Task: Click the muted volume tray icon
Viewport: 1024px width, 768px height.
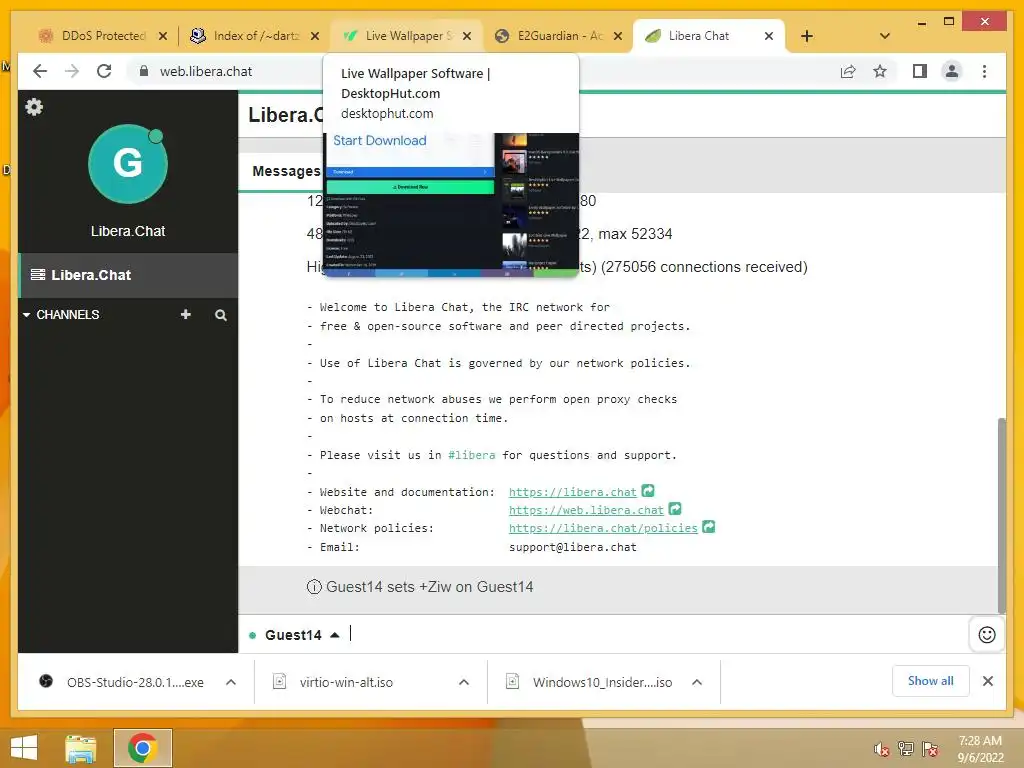Action: point(881,749)
